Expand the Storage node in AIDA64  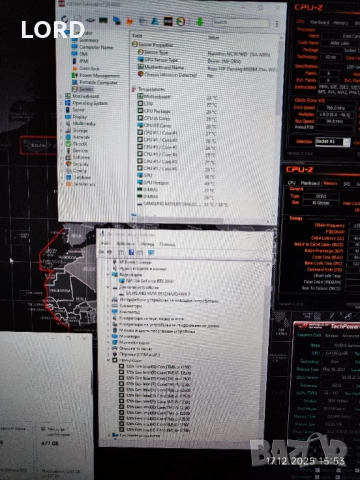click(x=61, y=130)
